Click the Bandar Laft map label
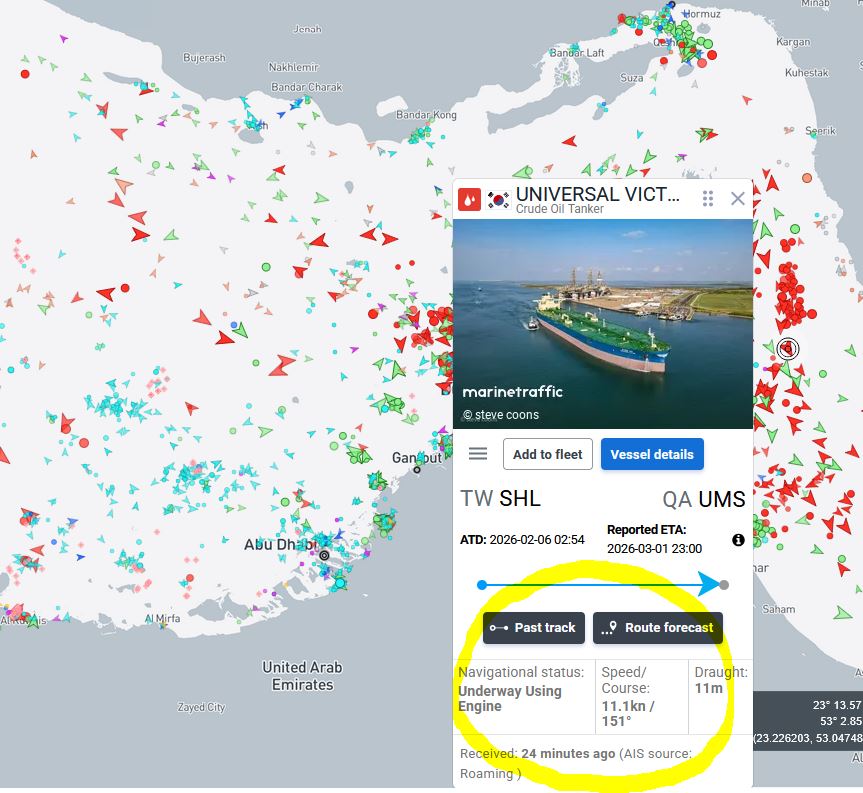The height and width of the screenshot is (793, 863). [577, 53]
